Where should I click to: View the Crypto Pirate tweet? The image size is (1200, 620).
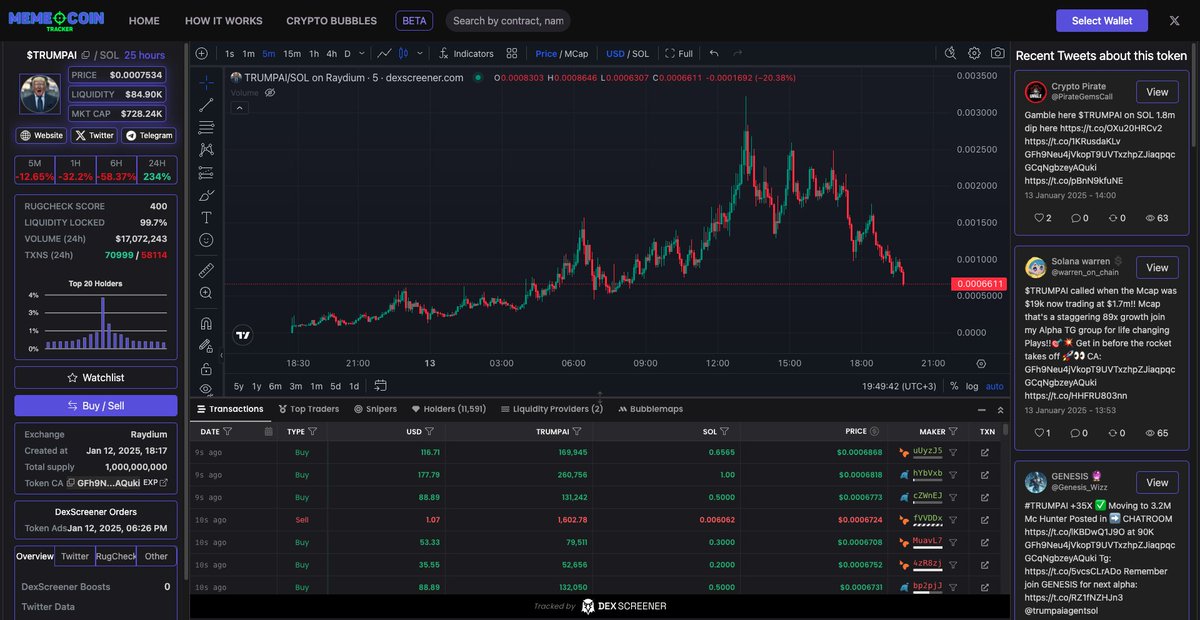pyautogui.click(x=1157, y=92)
